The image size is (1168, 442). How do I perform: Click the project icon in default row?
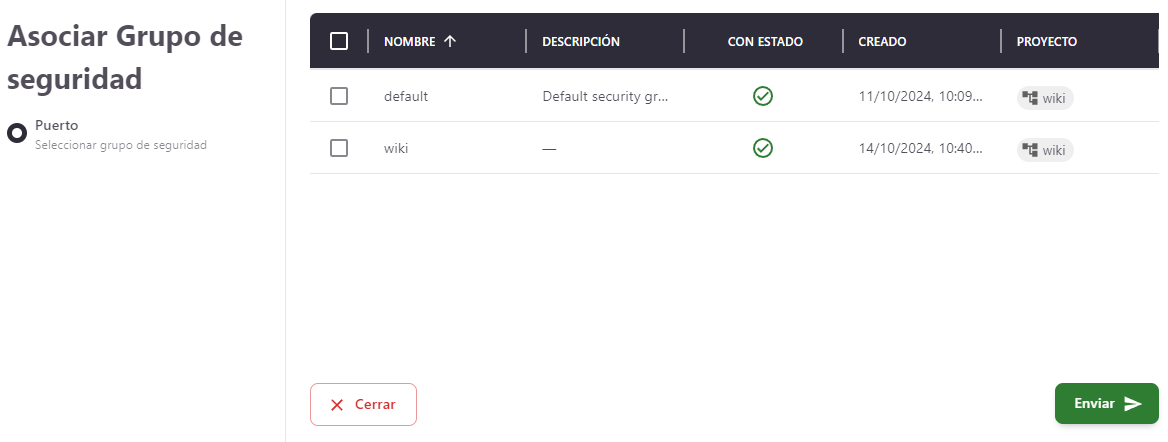(x=1030, y=98)
